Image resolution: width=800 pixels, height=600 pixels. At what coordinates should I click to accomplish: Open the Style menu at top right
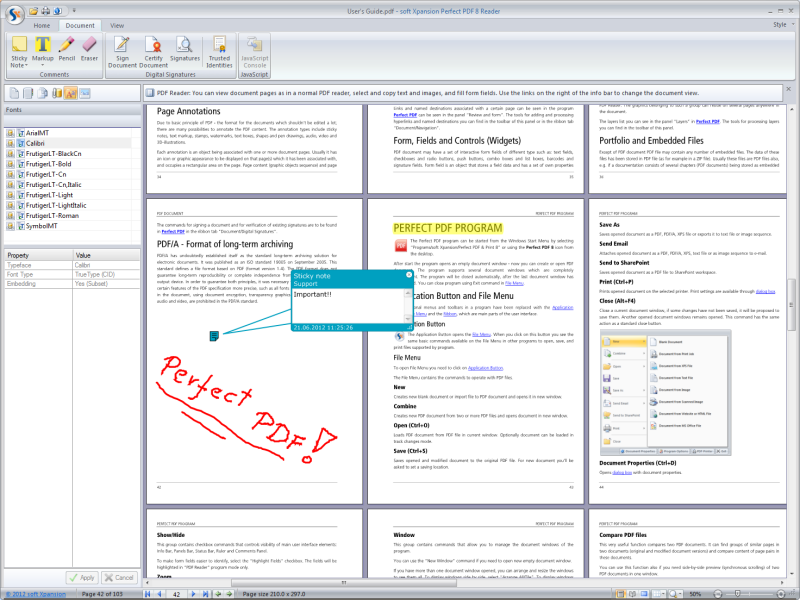coord(783,24)
